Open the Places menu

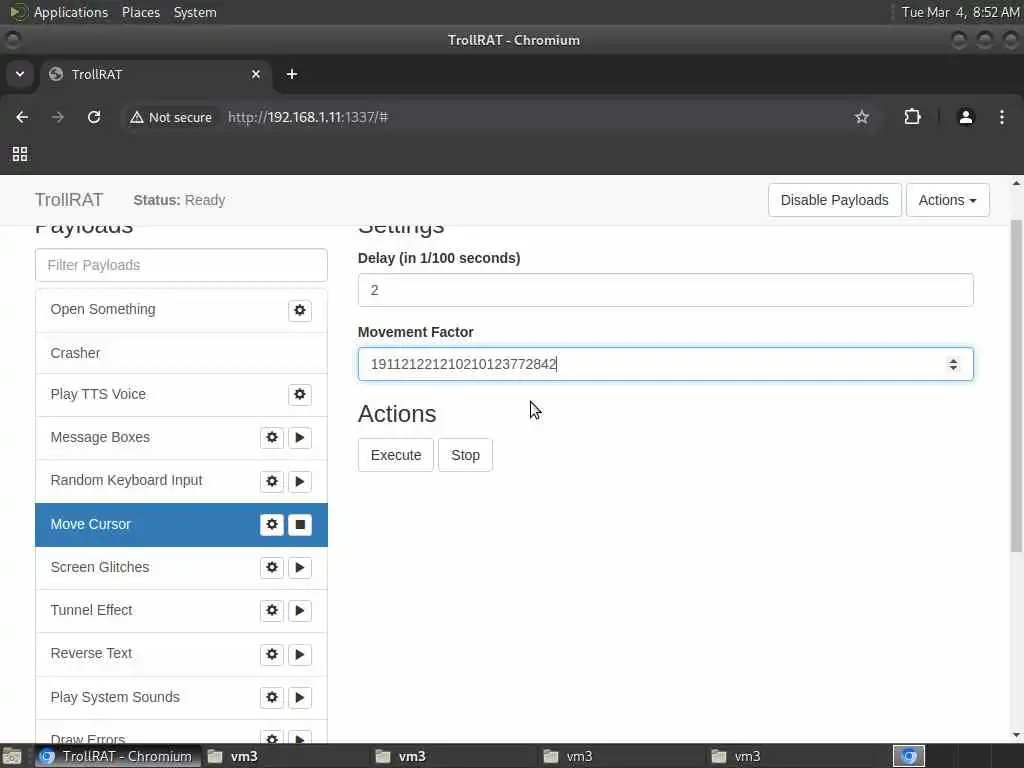(140, 12)
